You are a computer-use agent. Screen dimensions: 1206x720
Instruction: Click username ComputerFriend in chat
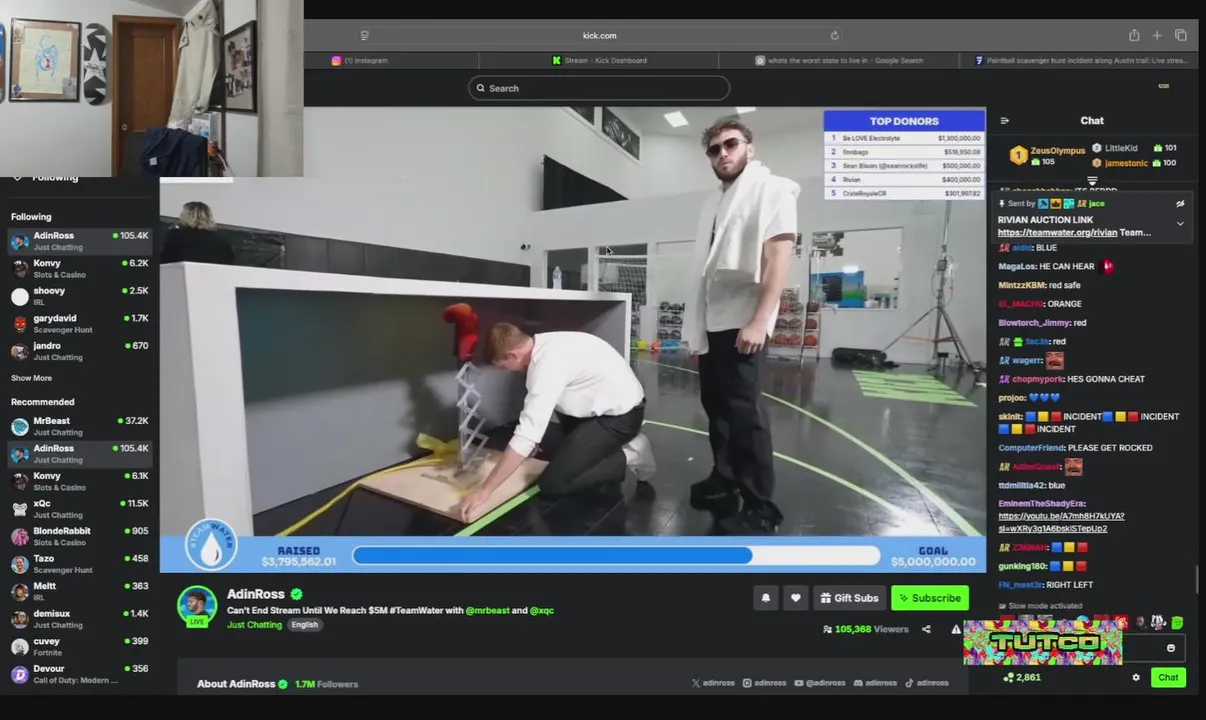(1031, 448)
